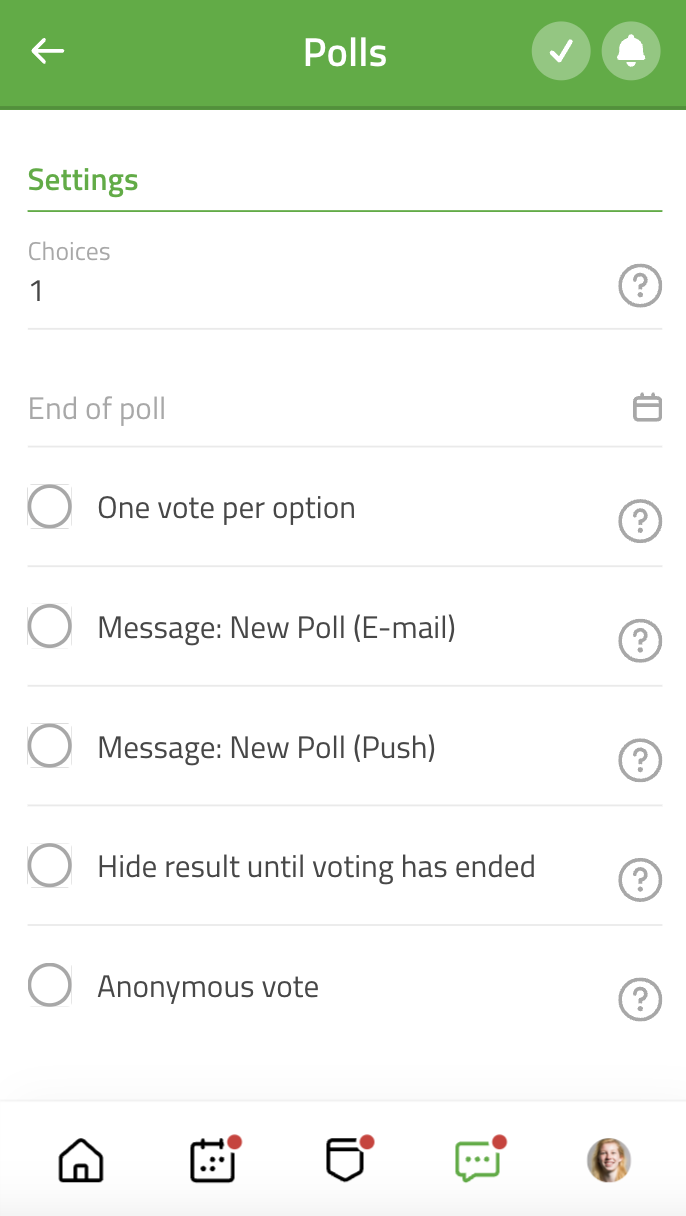Show help for One vote per option
The height and width of the screenshot is (1216, 686).
[x=640, y=521]
